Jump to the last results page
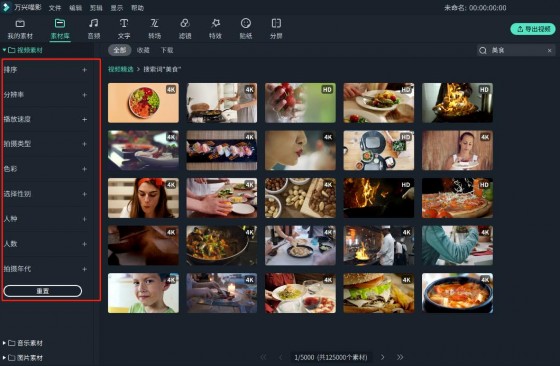 400,357
